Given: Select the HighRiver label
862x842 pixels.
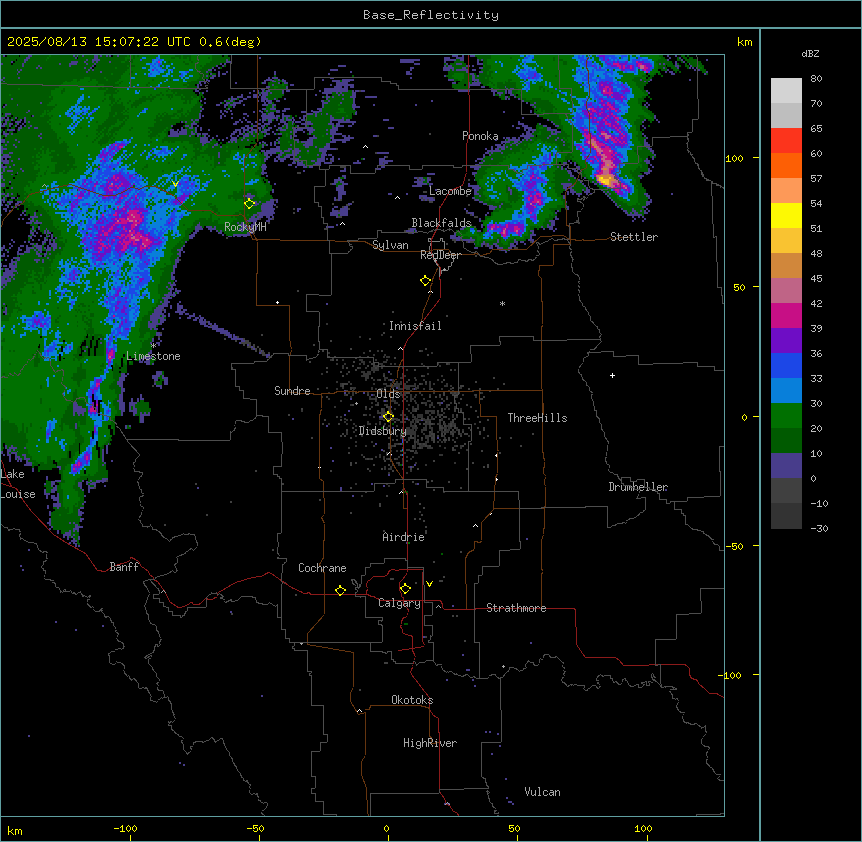Looking at the screenshot, I should point(430,743).
